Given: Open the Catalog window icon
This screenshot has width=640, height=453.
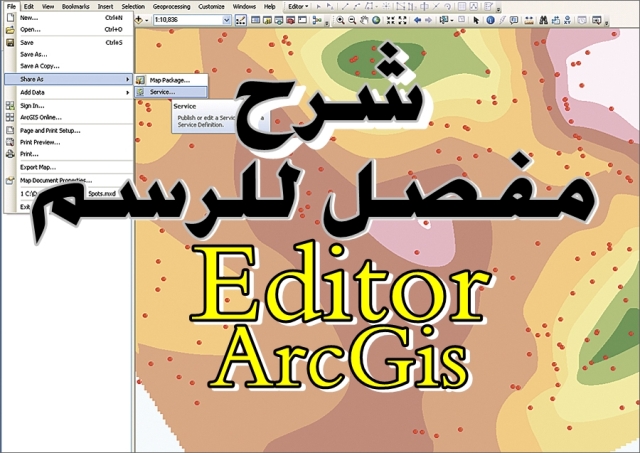Looking at the screenshot, I should [x=267, y=20].
